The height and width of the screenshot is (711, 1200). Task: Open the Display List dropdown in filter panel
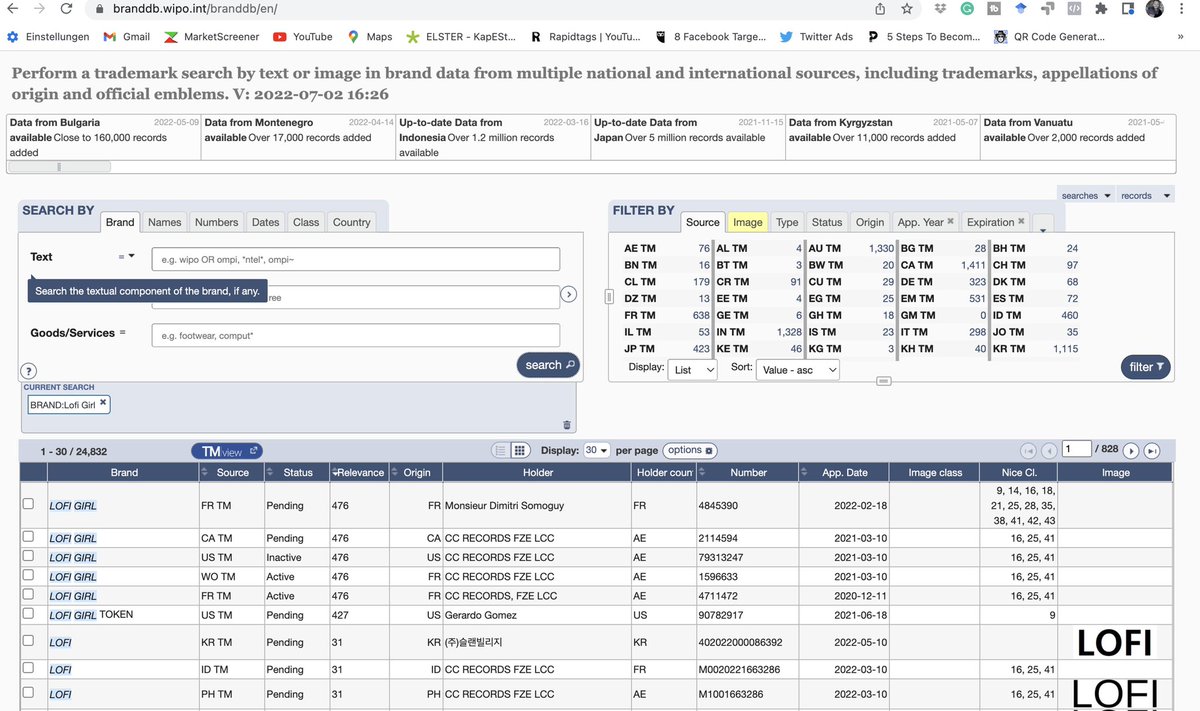pos(693,369)
